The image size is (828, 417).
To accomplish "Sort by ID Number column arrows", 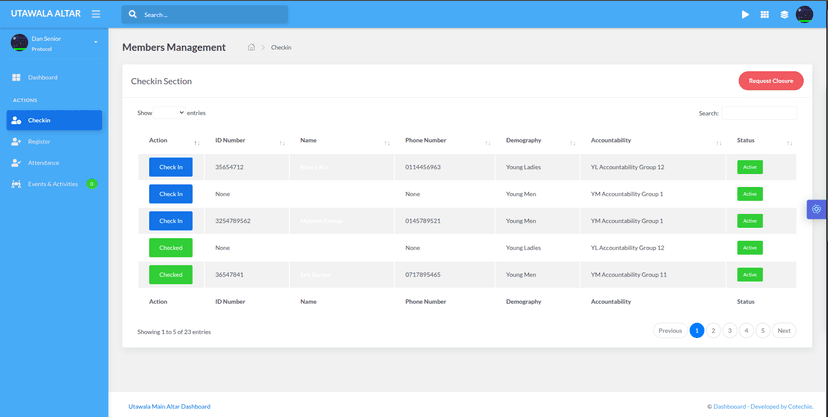I will [x=282, y=142].
